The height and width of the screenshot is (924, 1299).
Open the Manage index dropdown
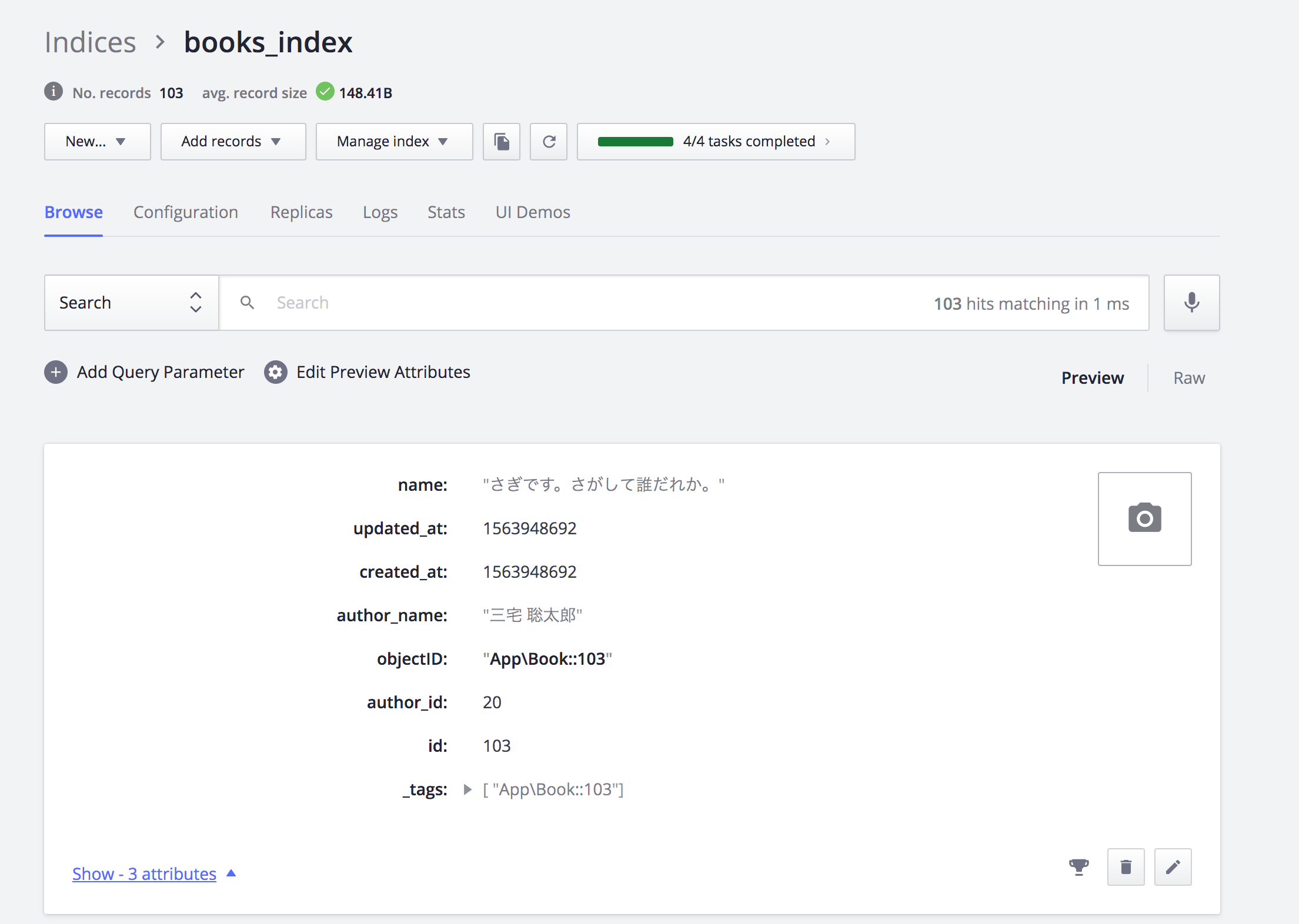[394, 142]
